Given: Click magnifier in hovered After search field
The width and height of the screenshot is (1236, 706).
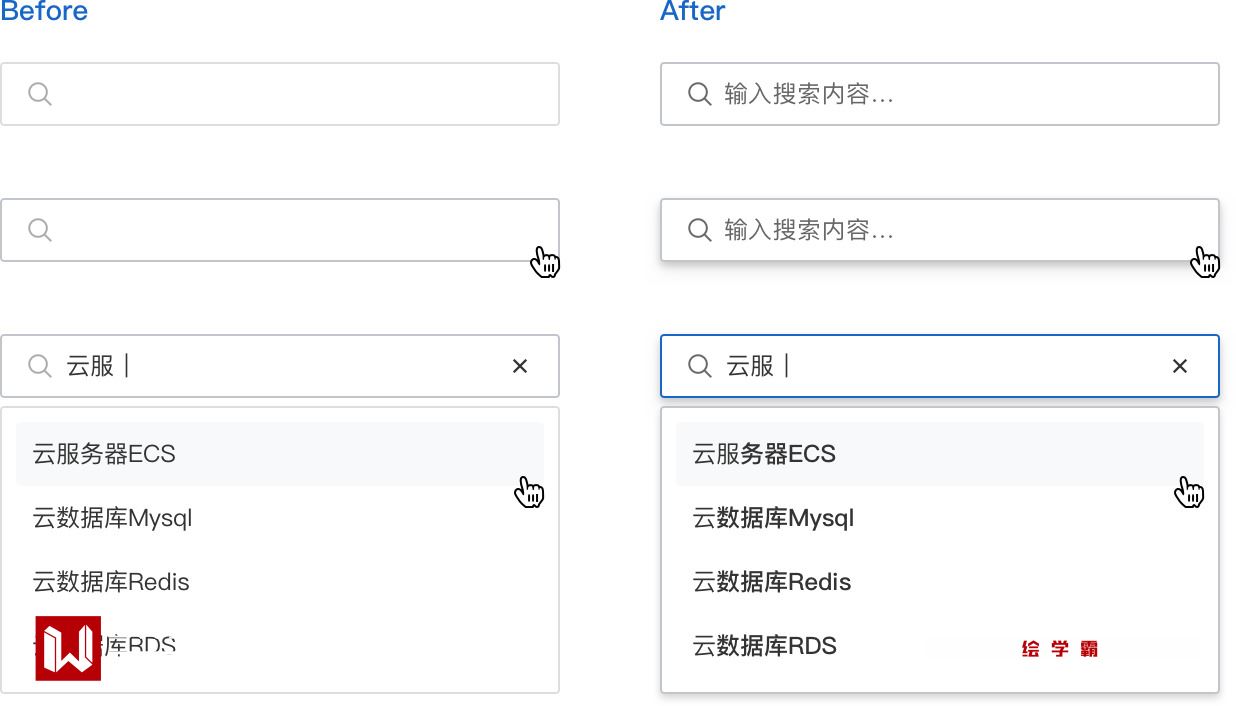Looking at the screenshot, I should click(x=700, y=230).
